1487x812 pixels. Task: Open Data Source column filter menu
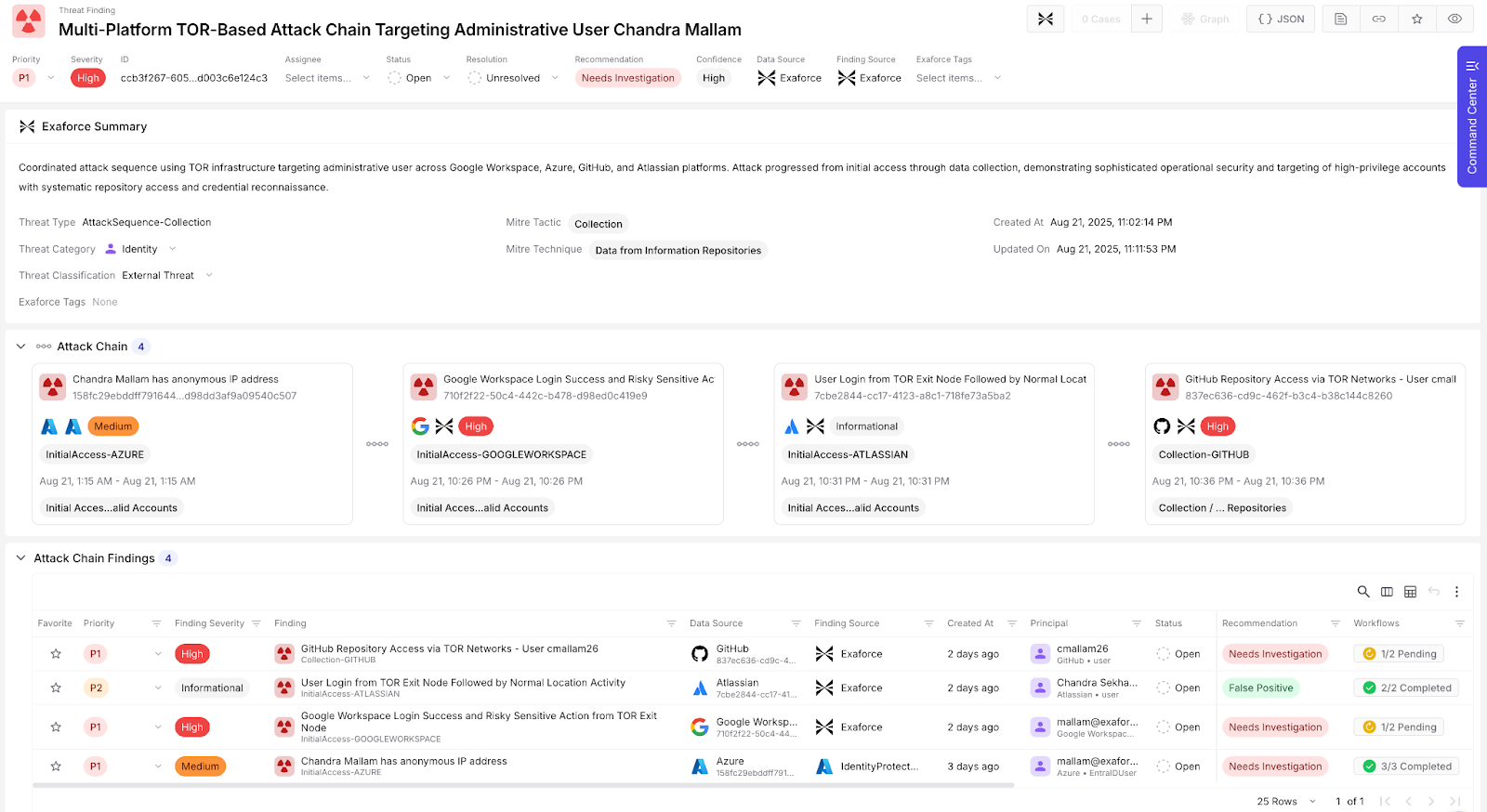(796, 623)
